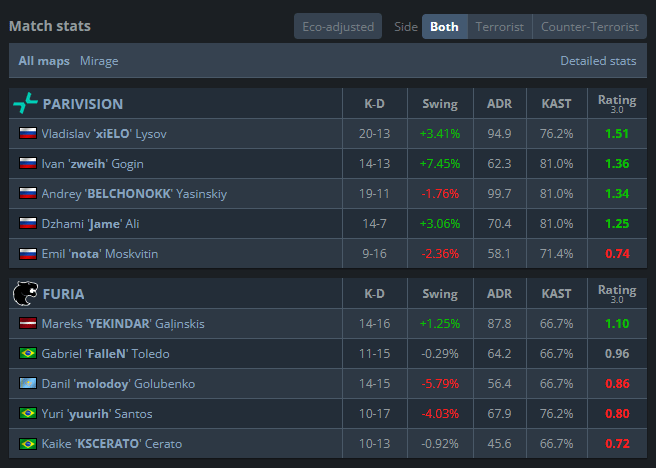Click the PARIVISION team logo icon
The height and width of the screenshot is (468, 656).
(x=25, y=103)
